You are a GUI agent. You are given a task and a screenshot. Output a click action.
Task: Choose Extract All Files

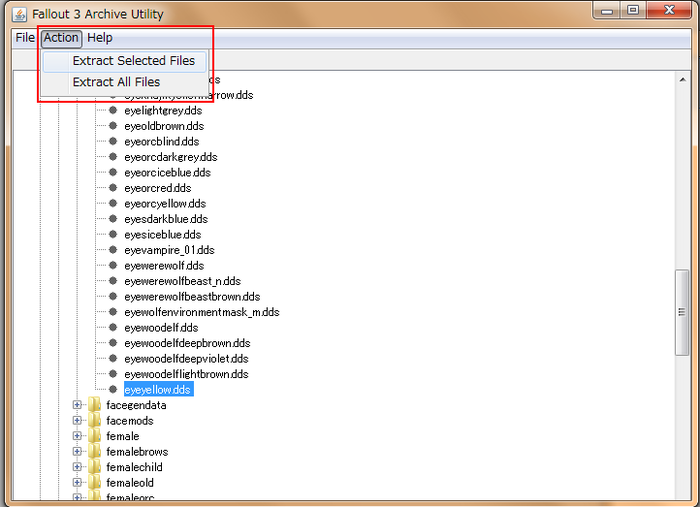coord(125,82)
